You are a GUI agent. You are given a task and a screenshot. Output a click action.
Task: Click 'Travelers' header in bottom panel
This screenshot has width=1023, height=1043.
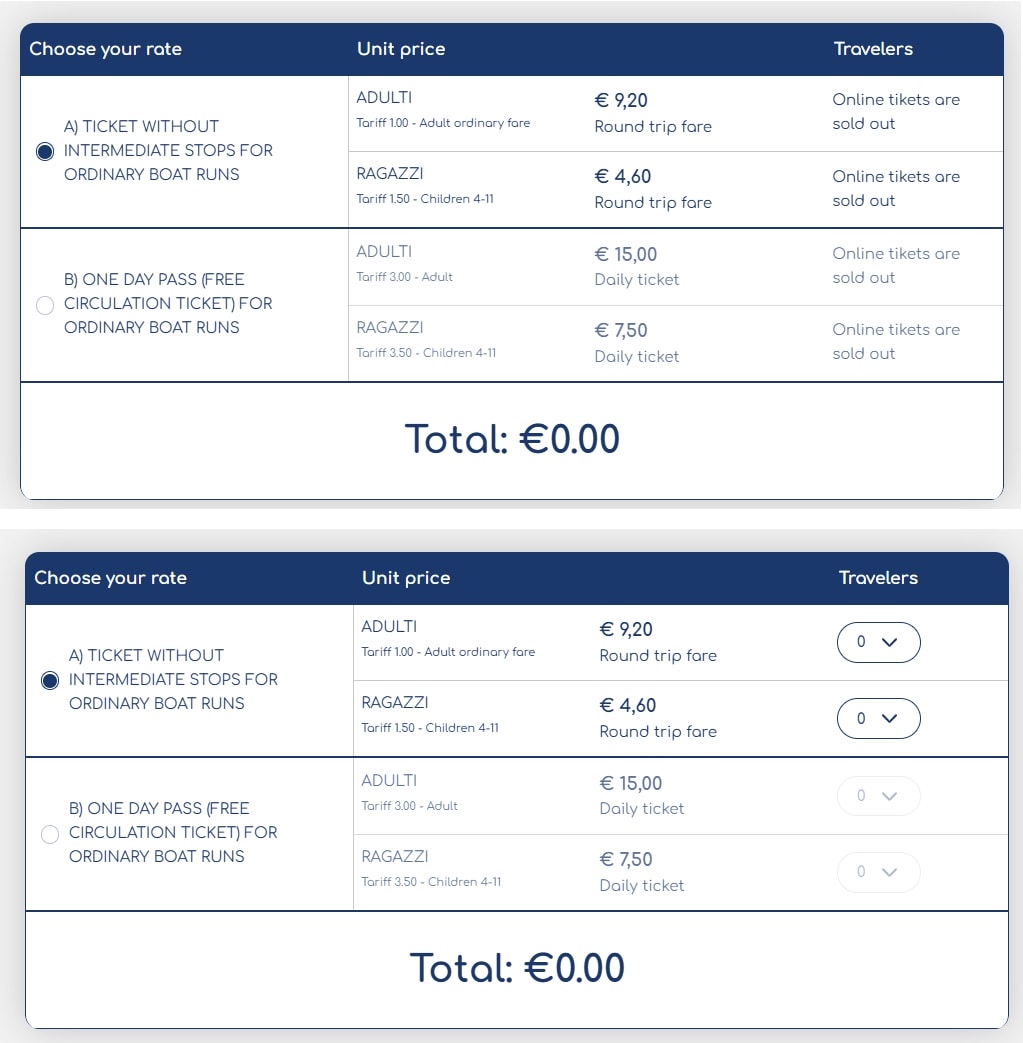pos(878,577)
